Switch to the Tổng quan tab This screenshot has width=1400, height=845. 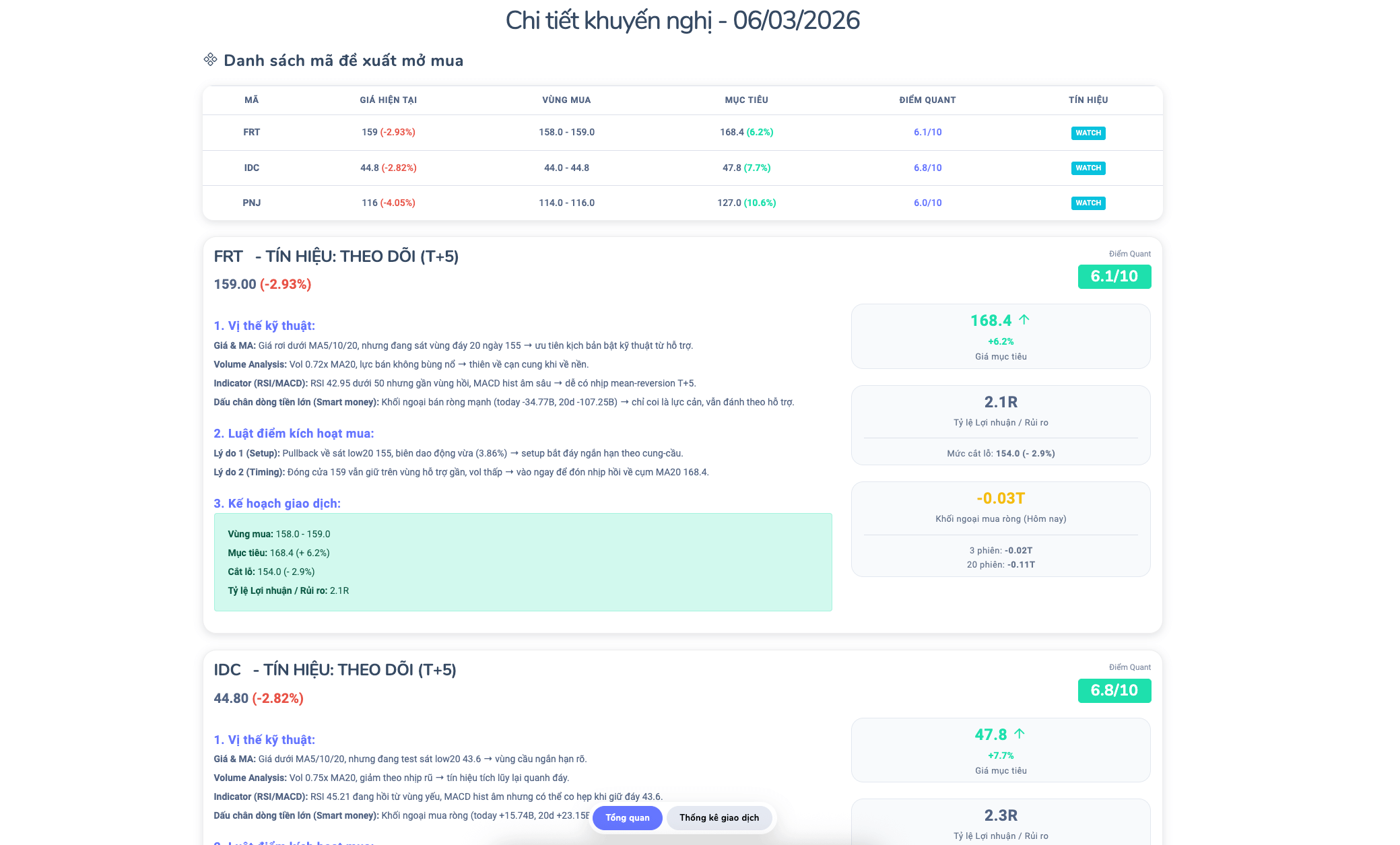point(627,817)
